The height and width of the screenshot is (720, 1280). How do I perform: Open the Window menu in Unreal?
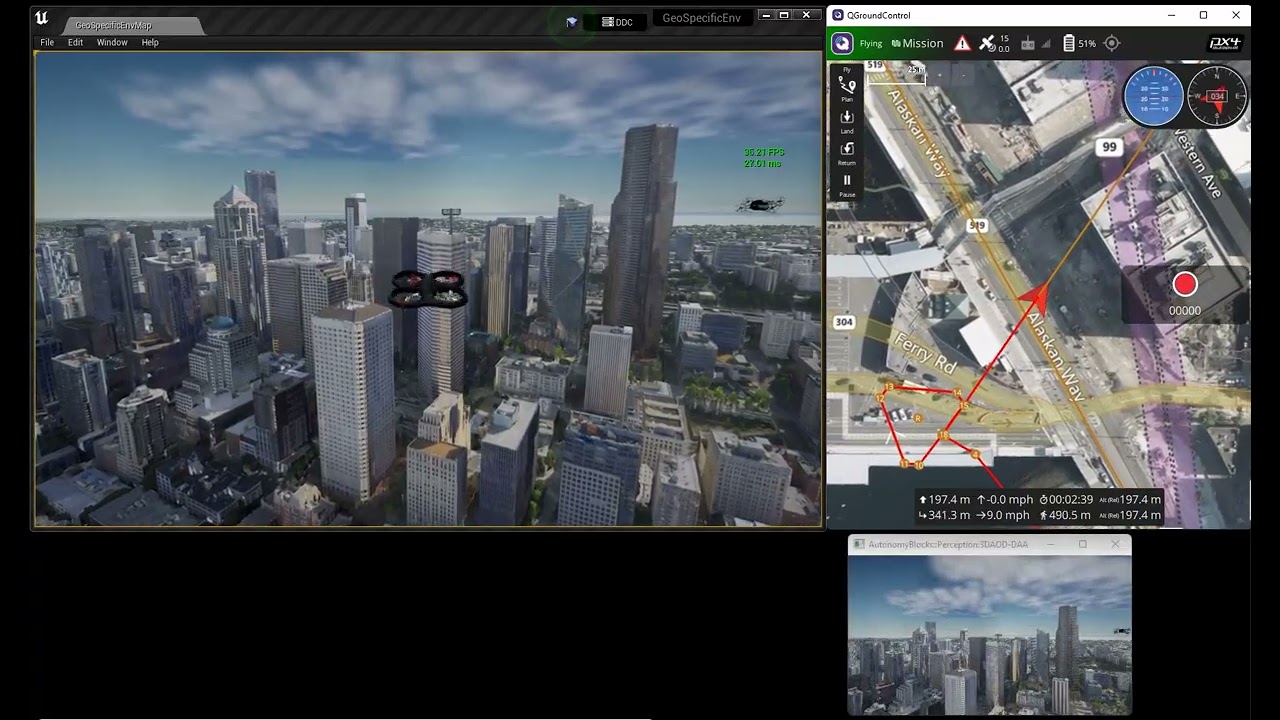pos(112,42)
